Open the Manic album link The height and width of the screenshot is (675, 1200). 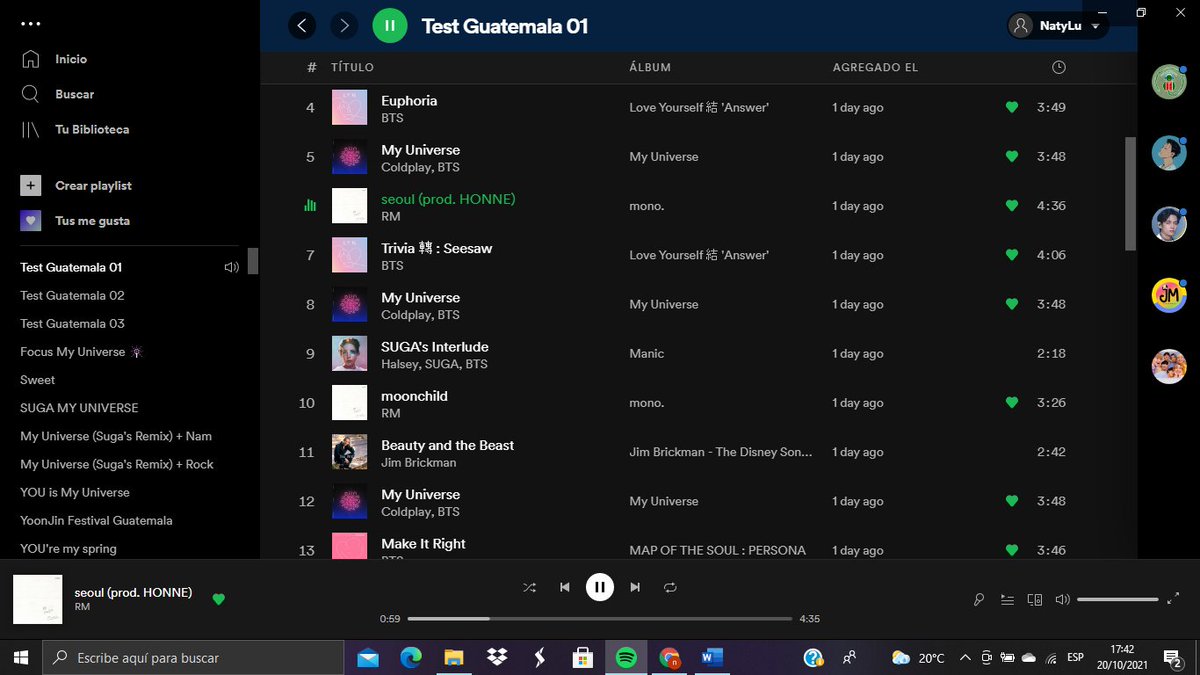tap(647, 354)
